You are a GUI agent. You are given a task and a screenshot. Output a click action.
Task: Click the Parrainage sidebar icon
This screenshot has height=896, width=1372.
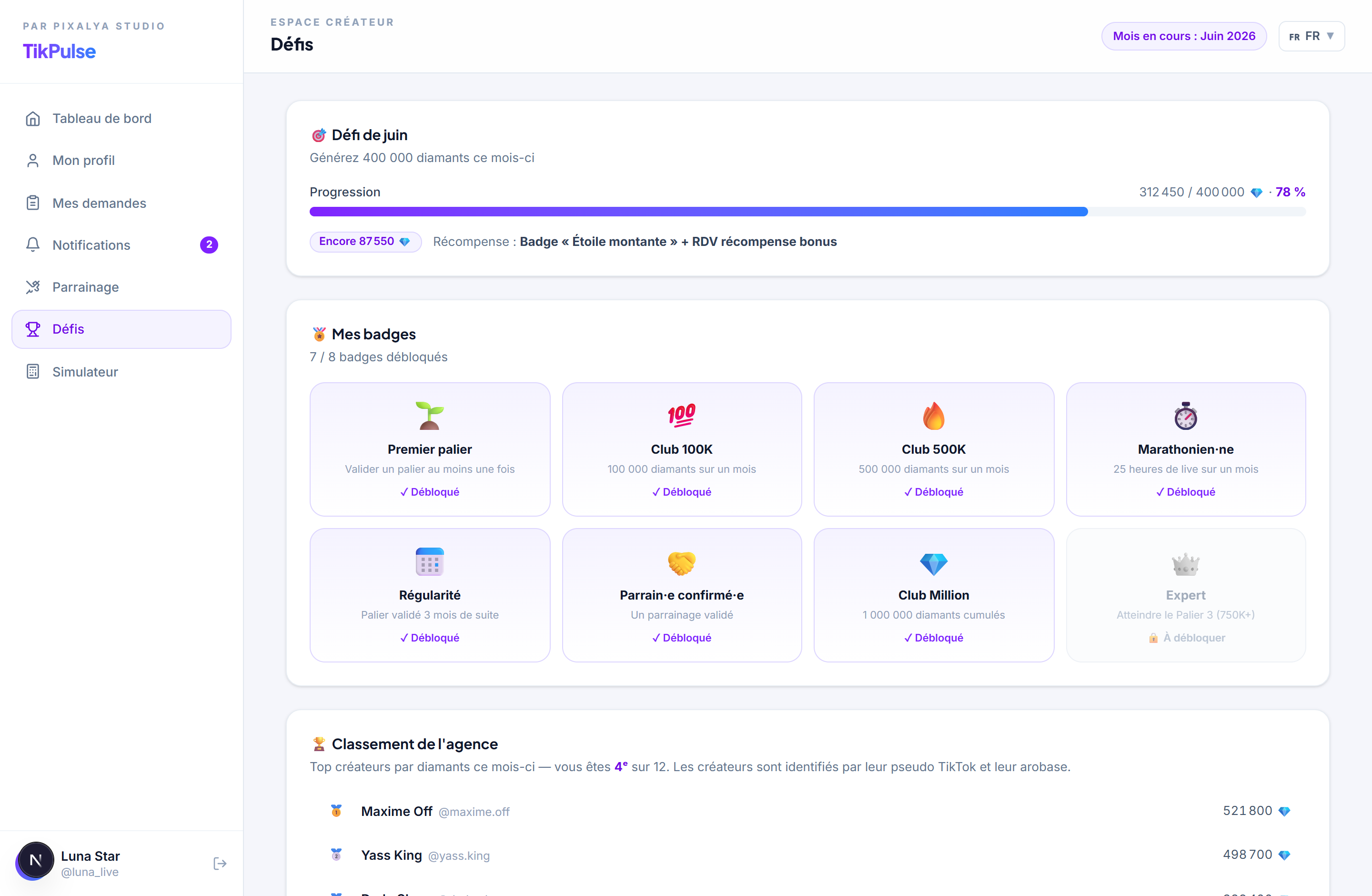click(x=33, y=287)
